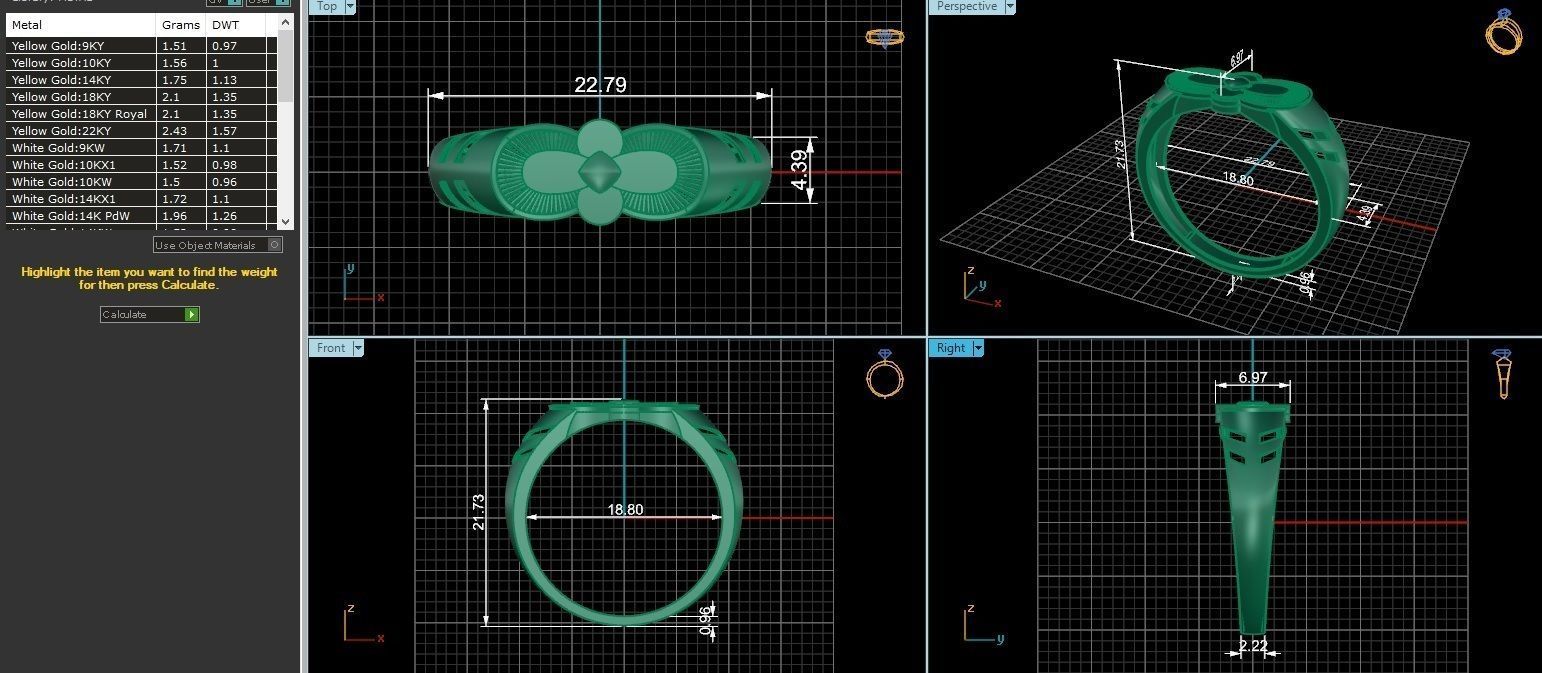
Task: Sort by the DWT column header
Action: click(x=236, y=25)
